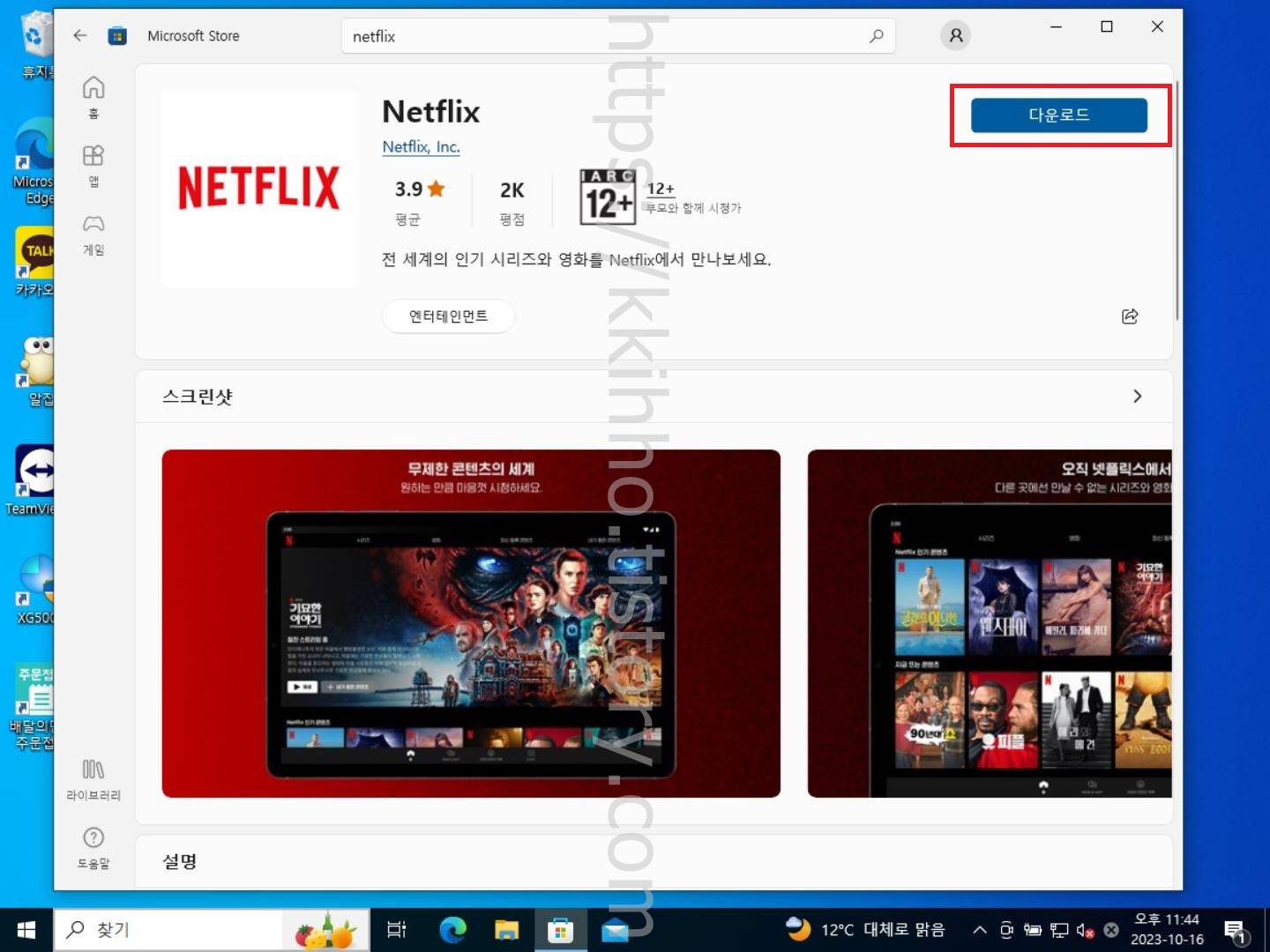This screenshot has width=1270, height=952.
Task: Click the muted volume tray icon
Action: (1085, 930)
